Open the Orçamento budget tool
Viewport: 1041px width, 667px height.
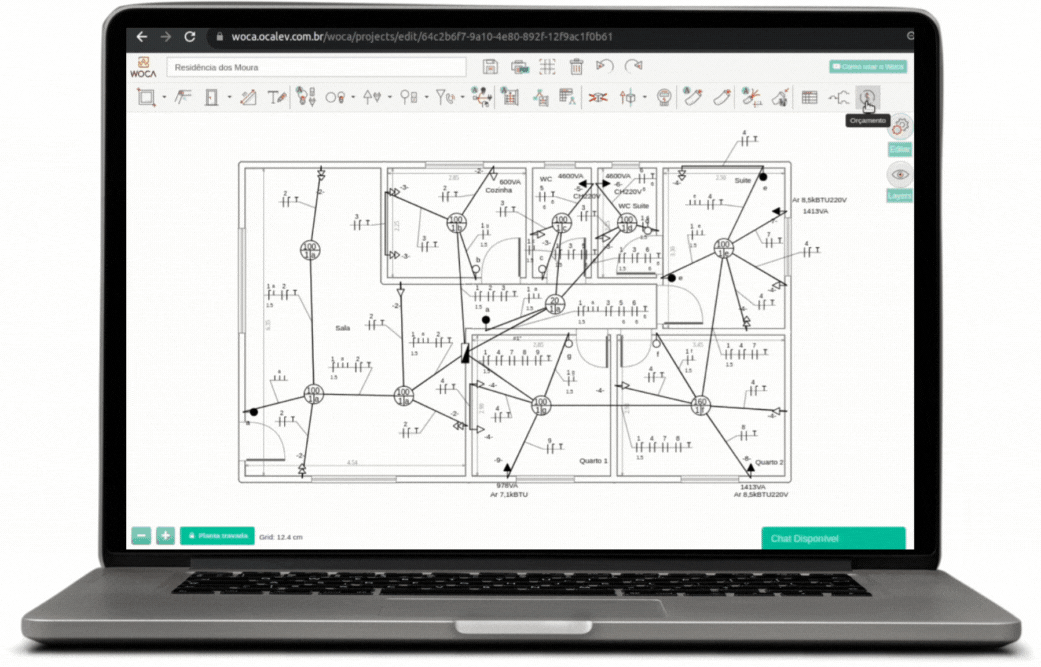[x=868, y=98]
